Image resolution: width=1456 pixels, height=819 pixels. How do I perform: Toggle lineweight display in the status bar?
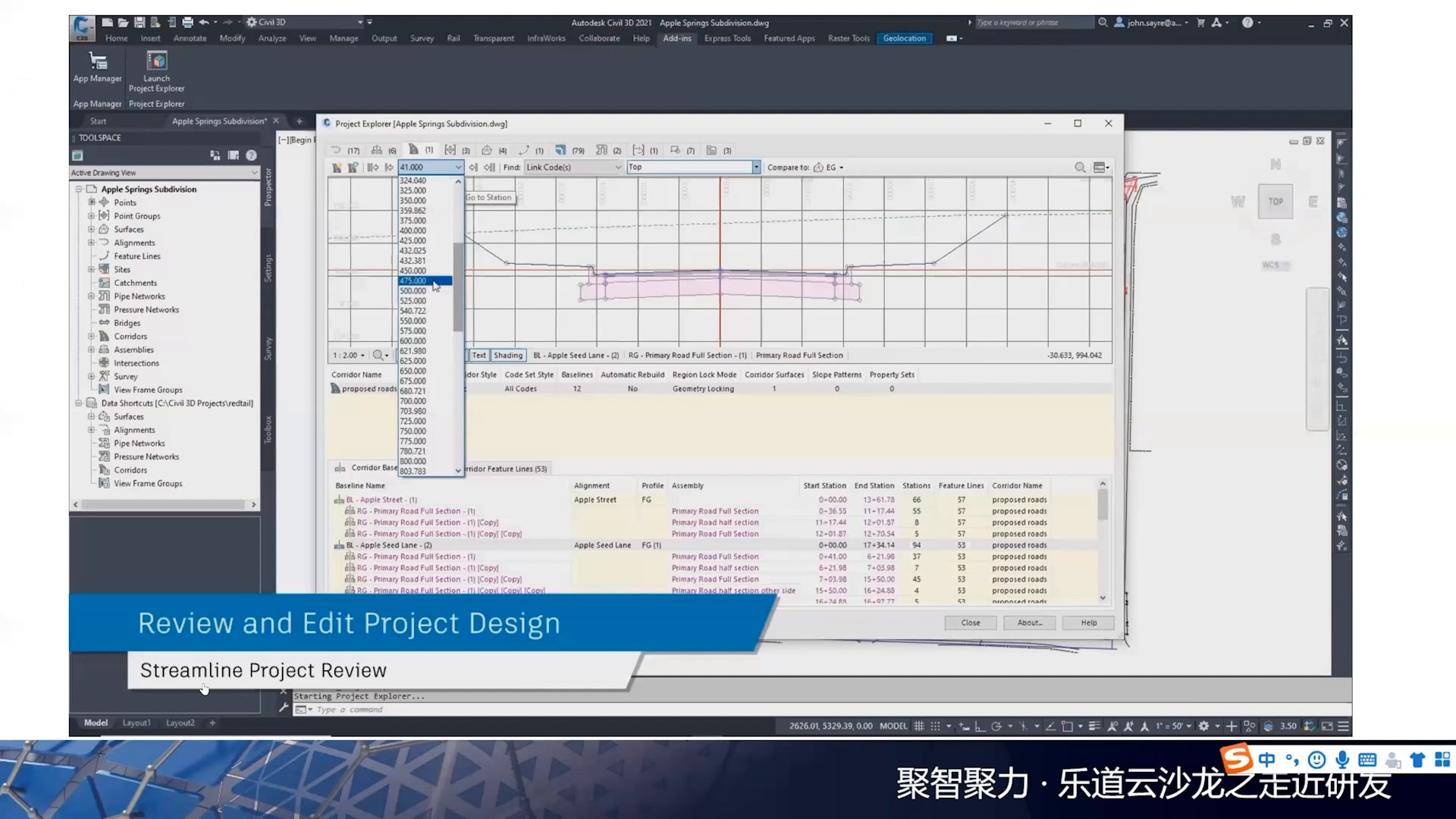tap(1094, 726)
